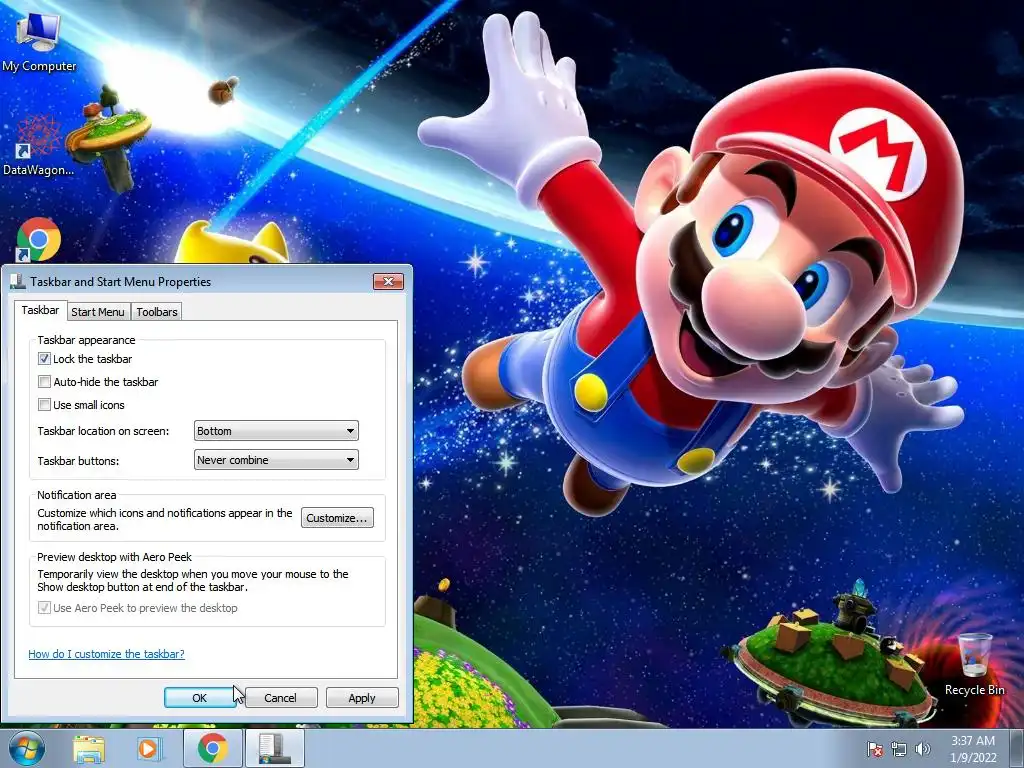Click the Taskbar buttons label
1024x768 pixels.
[78, 460]
